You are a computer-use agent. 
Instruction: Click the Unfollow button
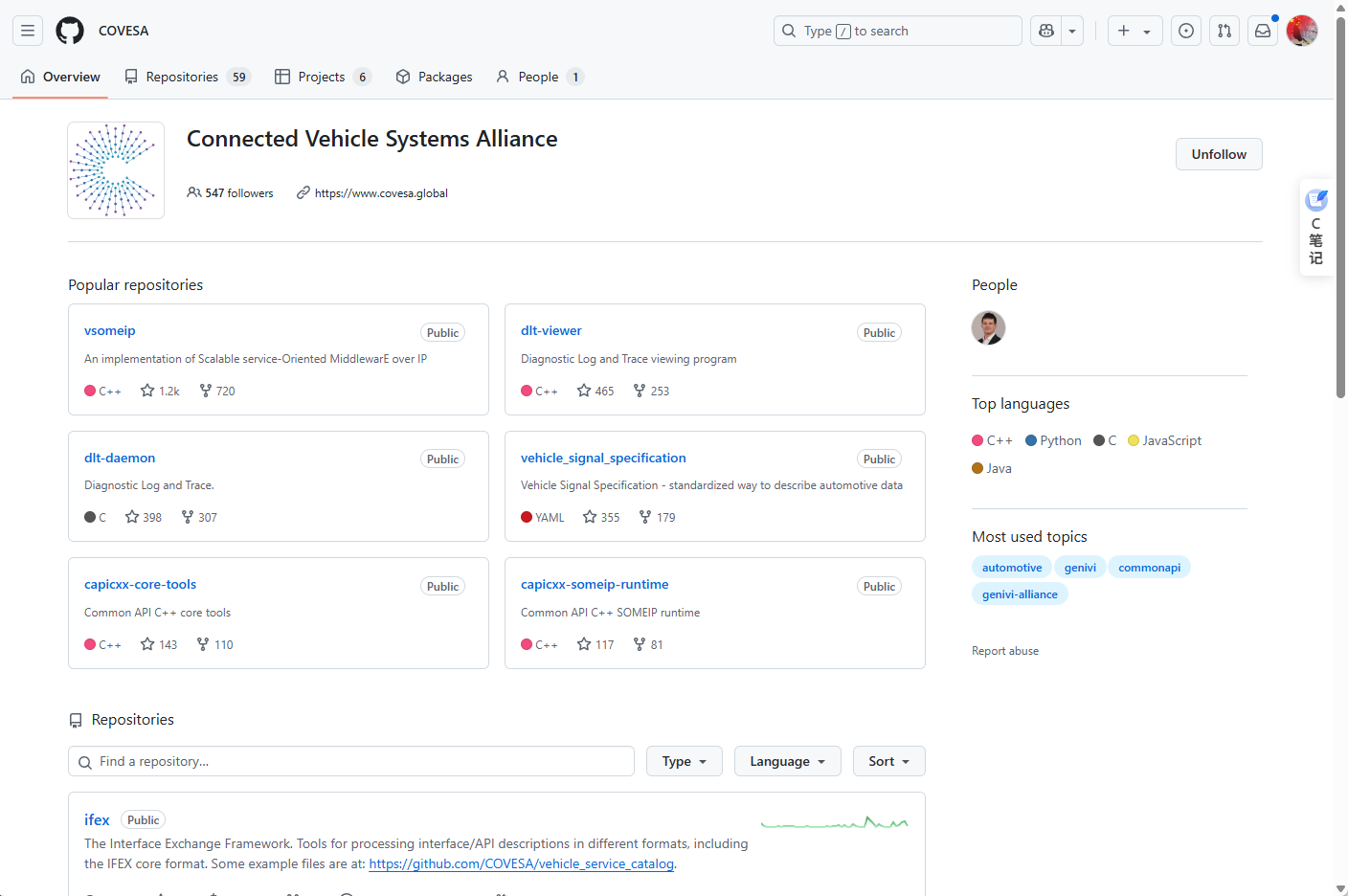pos(1219,154)
